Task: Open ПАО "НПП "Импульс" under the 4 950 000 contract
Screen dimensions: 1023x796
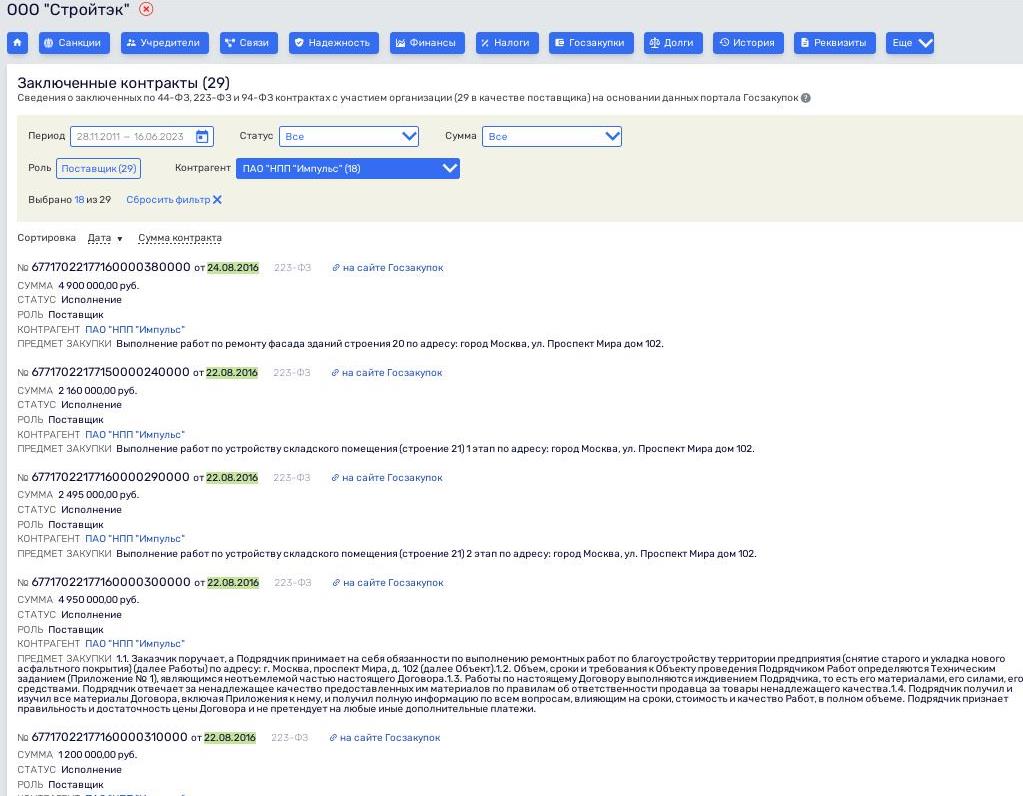Action: pyautogui.click(x=135, y=644)
